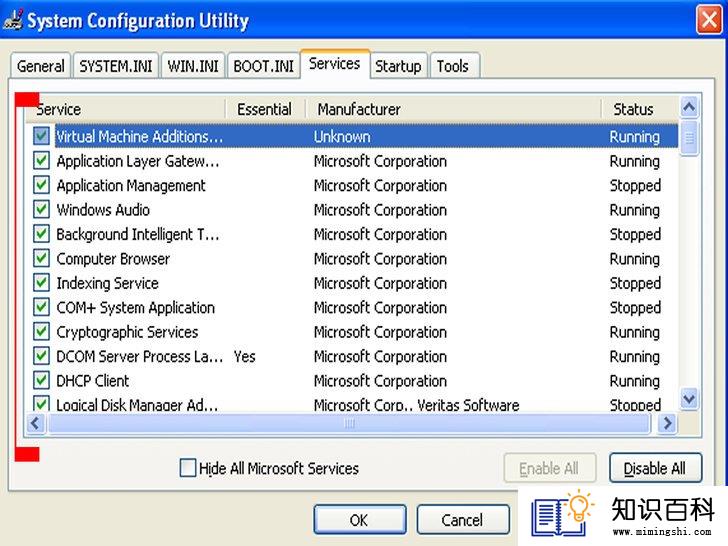728x546 pixels.
Task: Toggle the Indexing Service checkbox
Action: point(41,283)
